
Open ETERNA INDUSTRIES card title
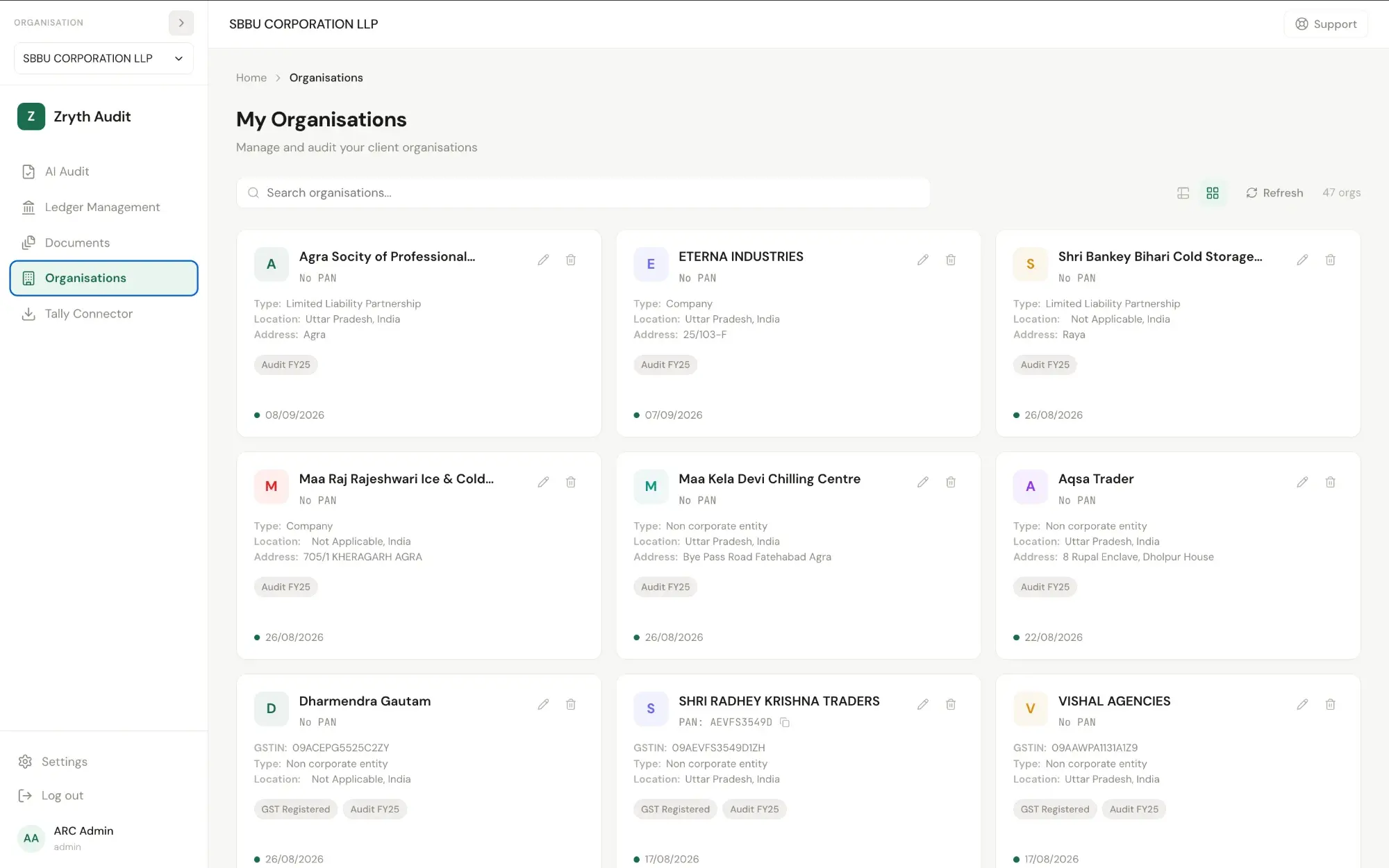(x=741, y=256)
